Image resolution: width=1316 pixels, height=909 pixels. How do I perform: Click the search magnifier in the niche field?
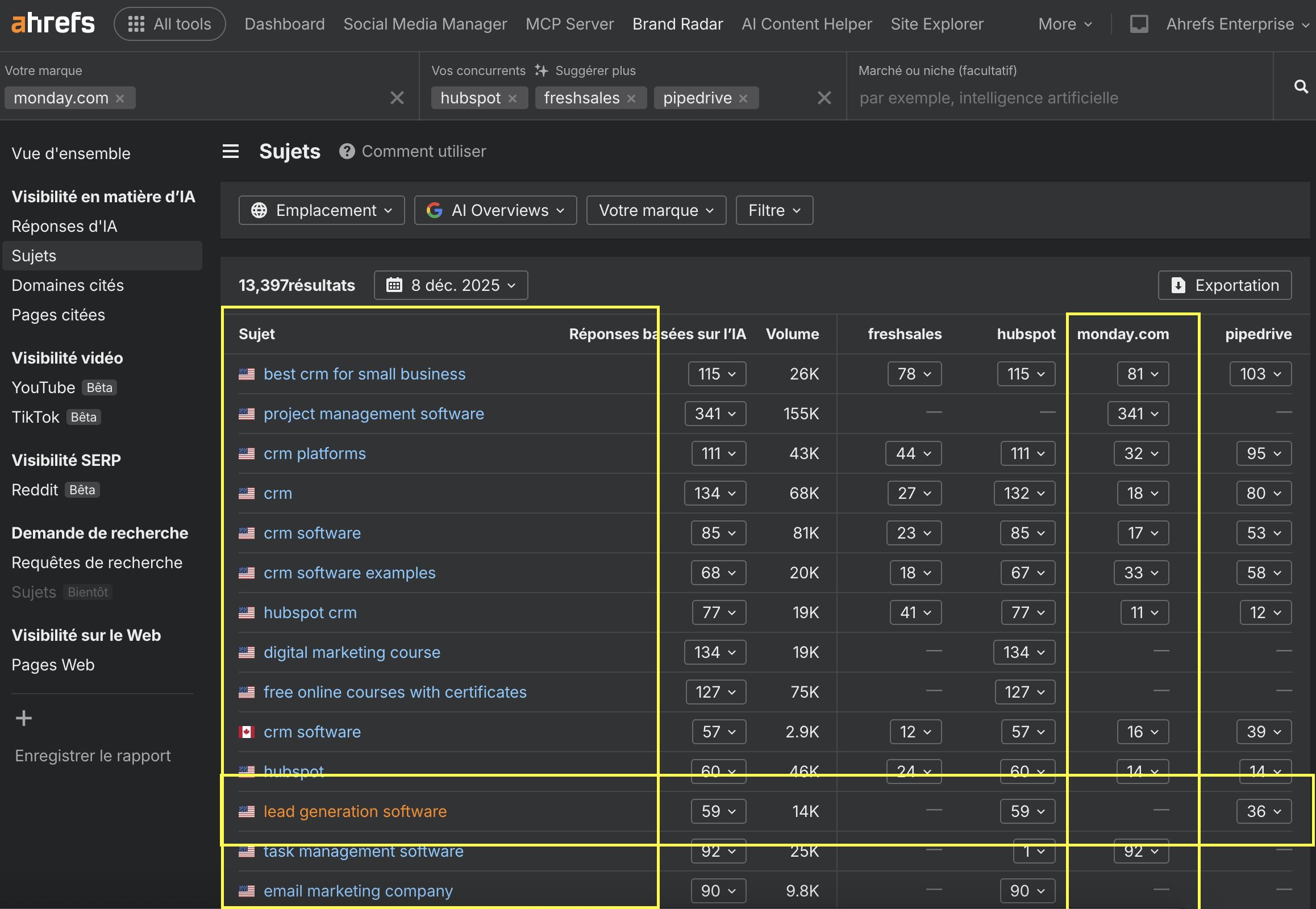(x=1301, y=86)
